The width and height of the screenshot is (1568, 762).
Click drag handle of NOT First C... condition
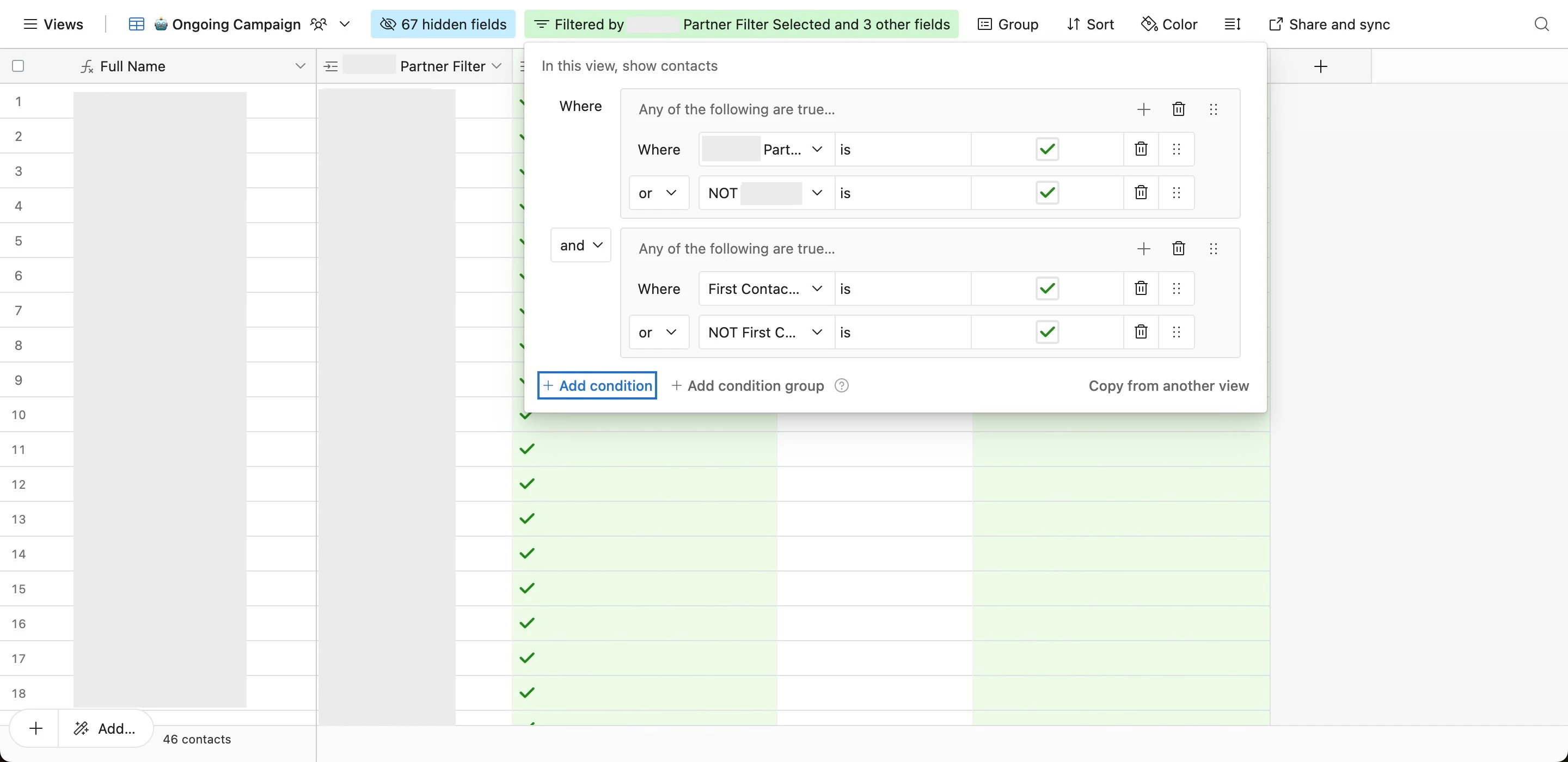click(x=1176, y=333)
